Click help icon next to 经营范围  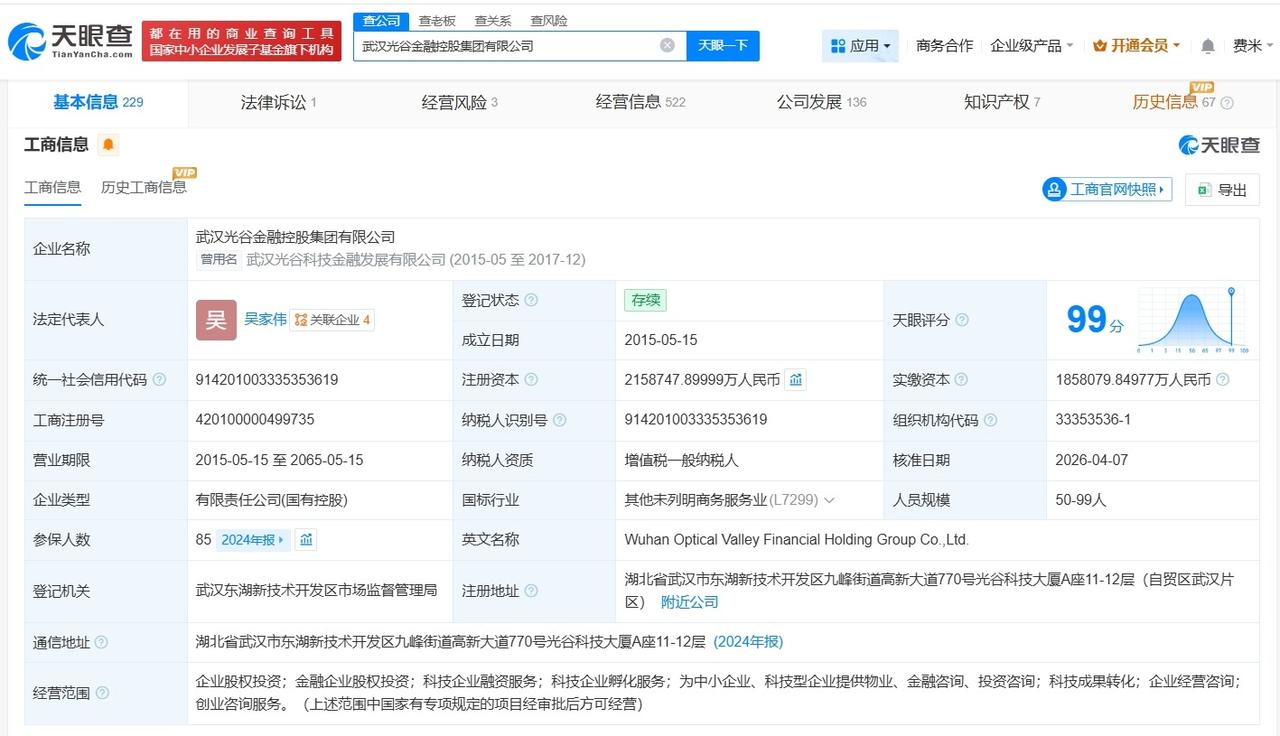(102, 693)
